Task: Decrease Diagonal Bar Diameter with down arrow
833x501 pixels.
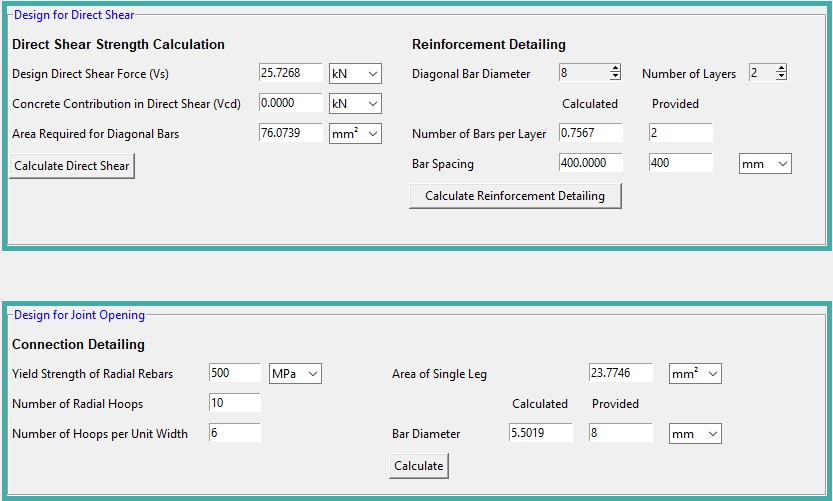Action: coord(615,76)
